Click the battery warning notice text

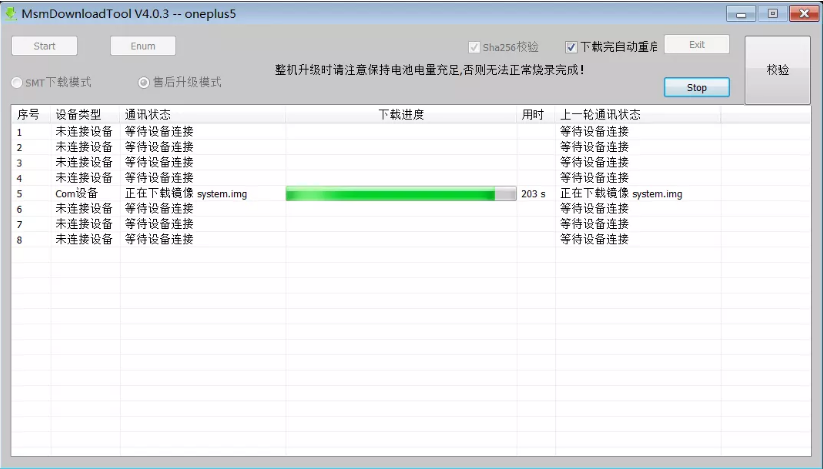[x=429, y=70]
